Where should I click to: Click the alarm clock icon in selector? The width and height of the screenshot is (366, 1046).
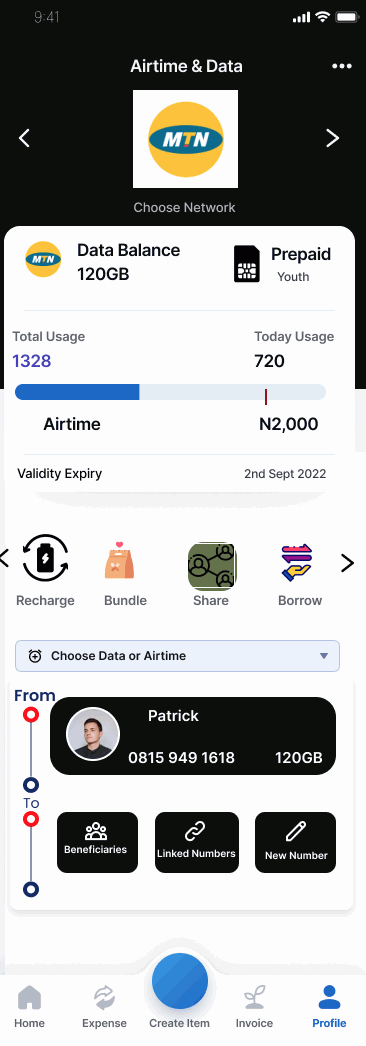point(35,656)
